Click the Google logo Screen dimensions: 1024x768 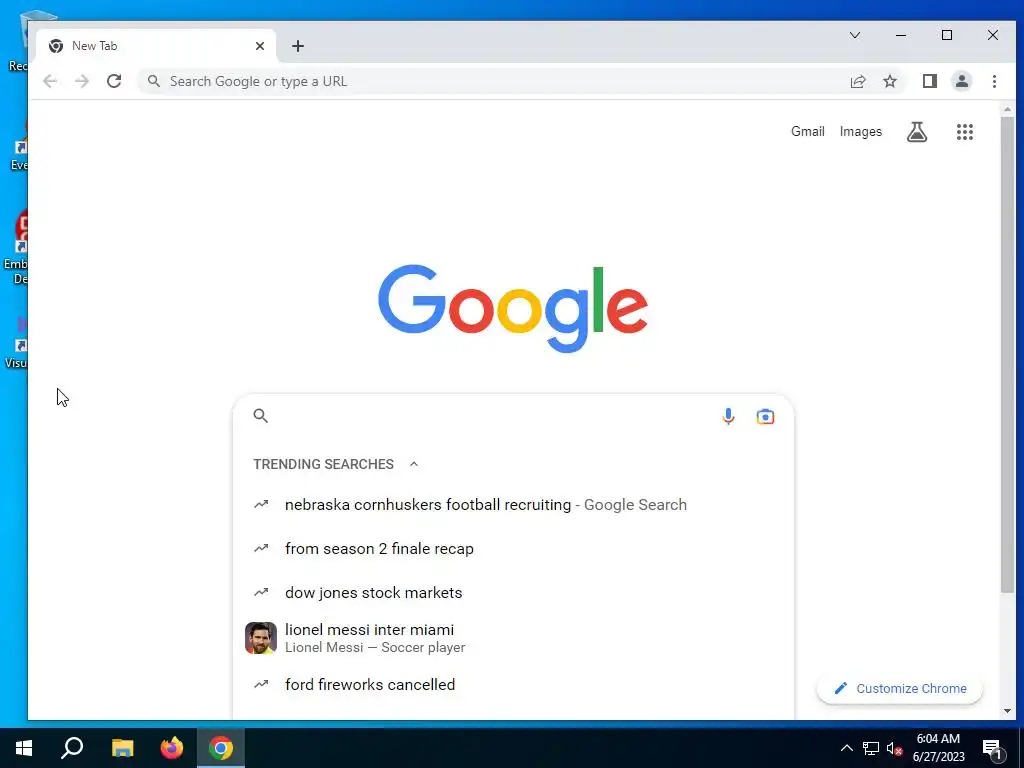coord(513,308)
